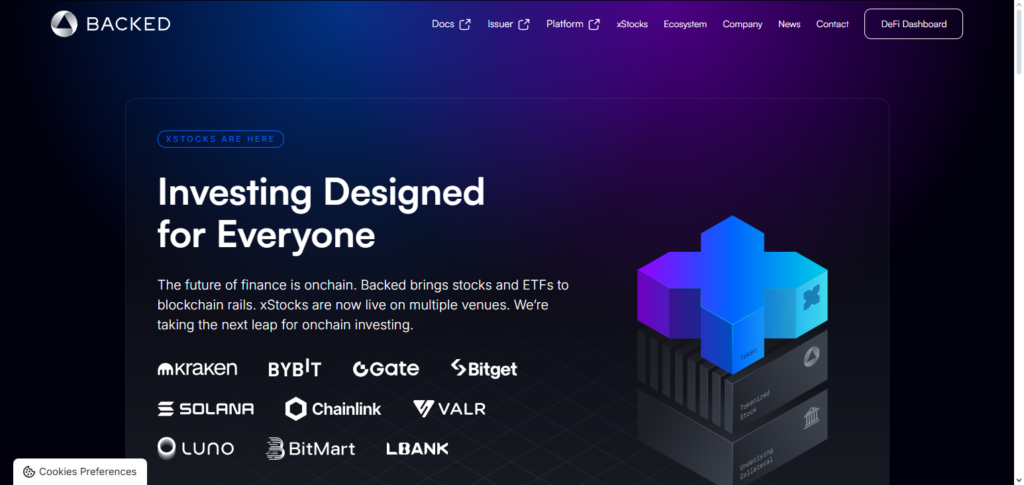The width and height of the screenshot is (1024, 485).
Task: Click the 'XSTOCKS ARE HERE' badge
Action: [221, 139]
